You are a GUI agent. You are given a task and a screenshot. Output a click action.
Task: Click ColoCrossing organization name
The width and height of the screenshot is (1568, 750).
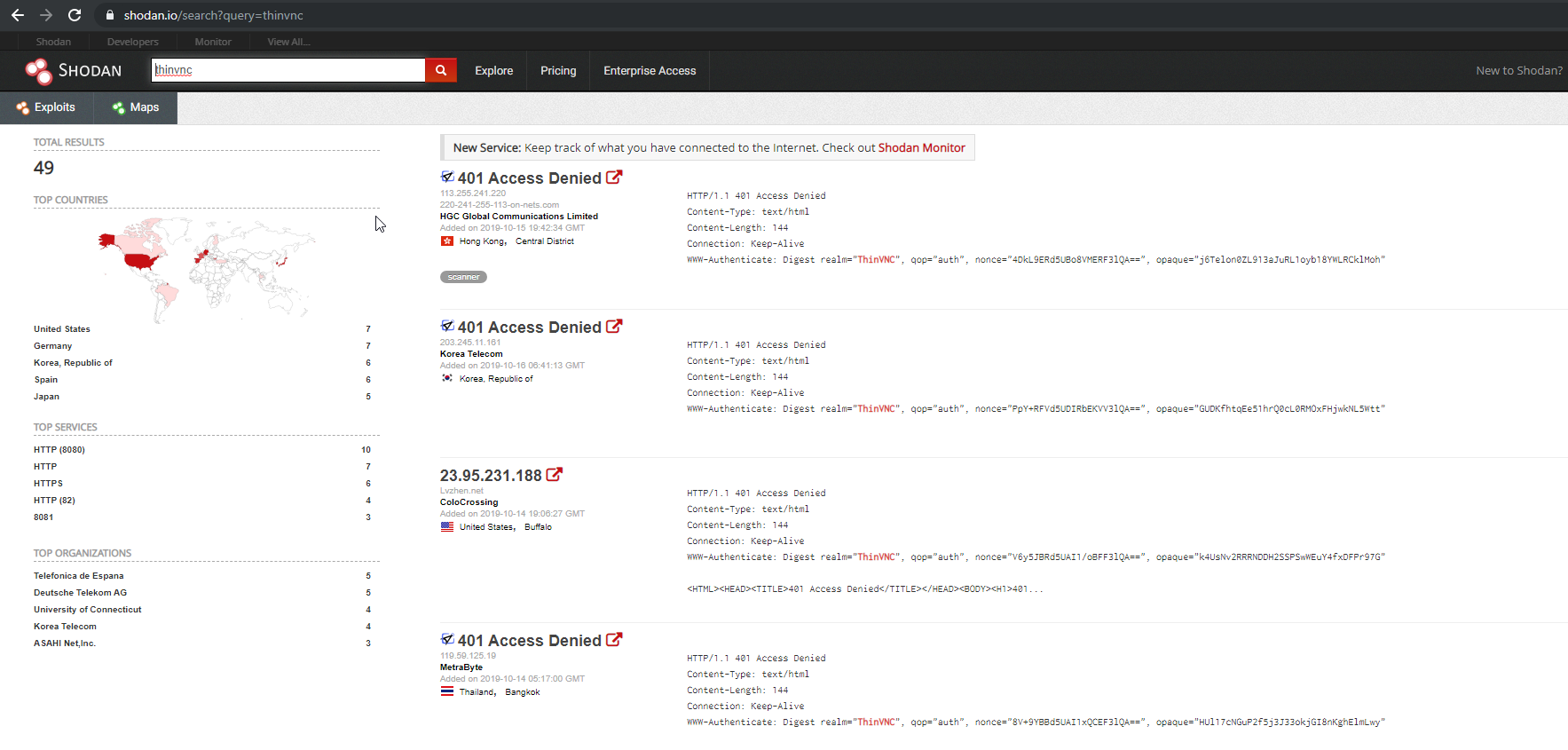[x=469, y=502]
